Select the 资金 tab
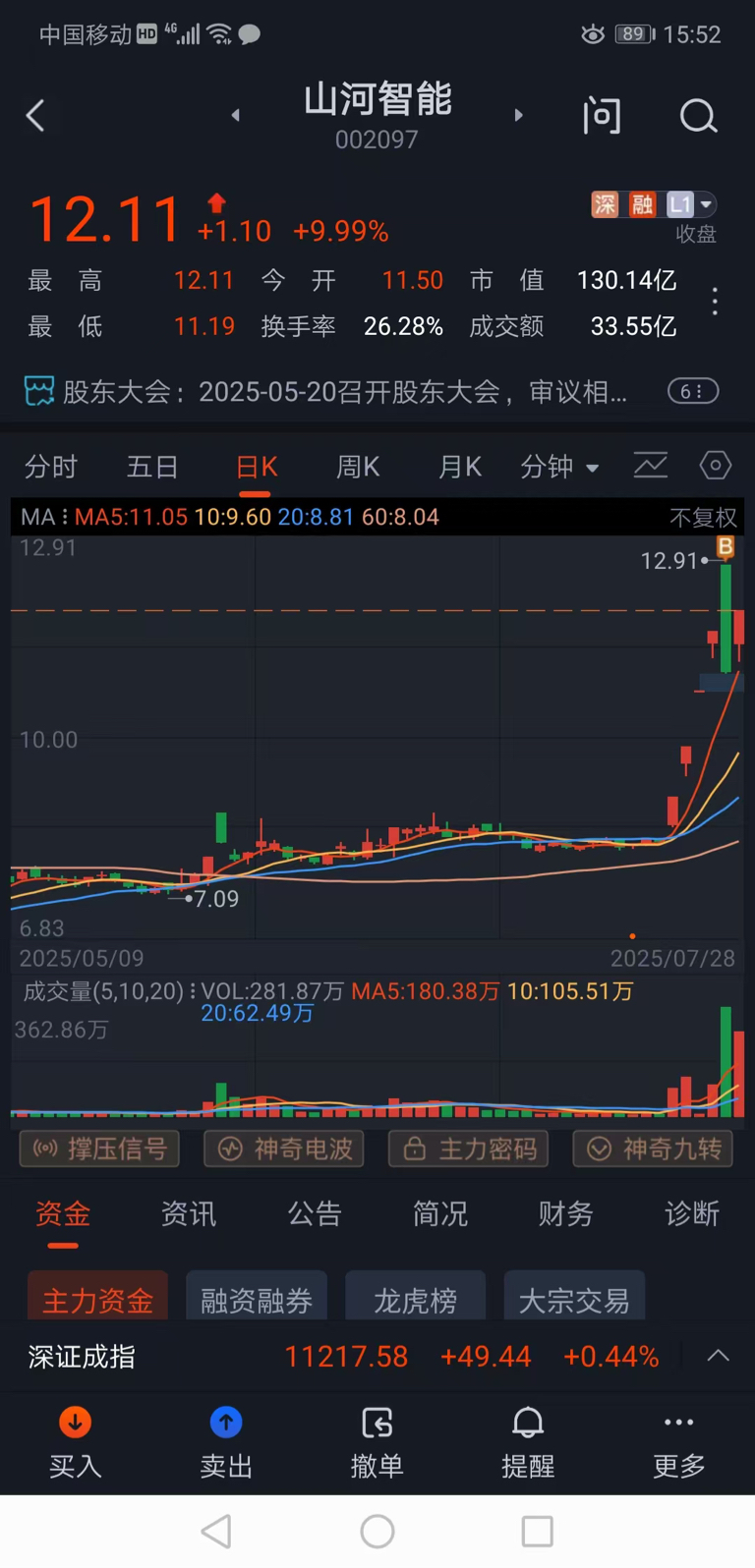The image size is (755, 1568). [x=63, y=1214]
